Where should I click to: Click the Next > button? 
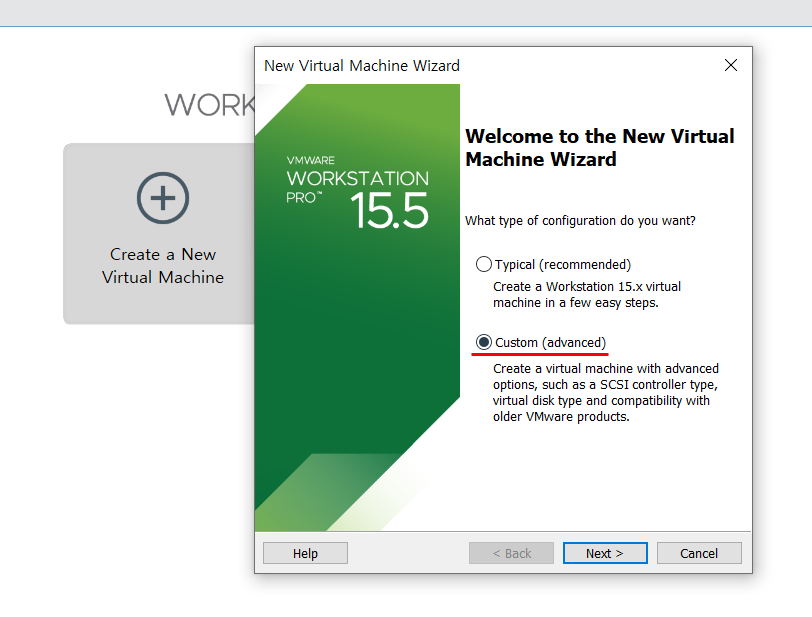click(x=605, y=553)
